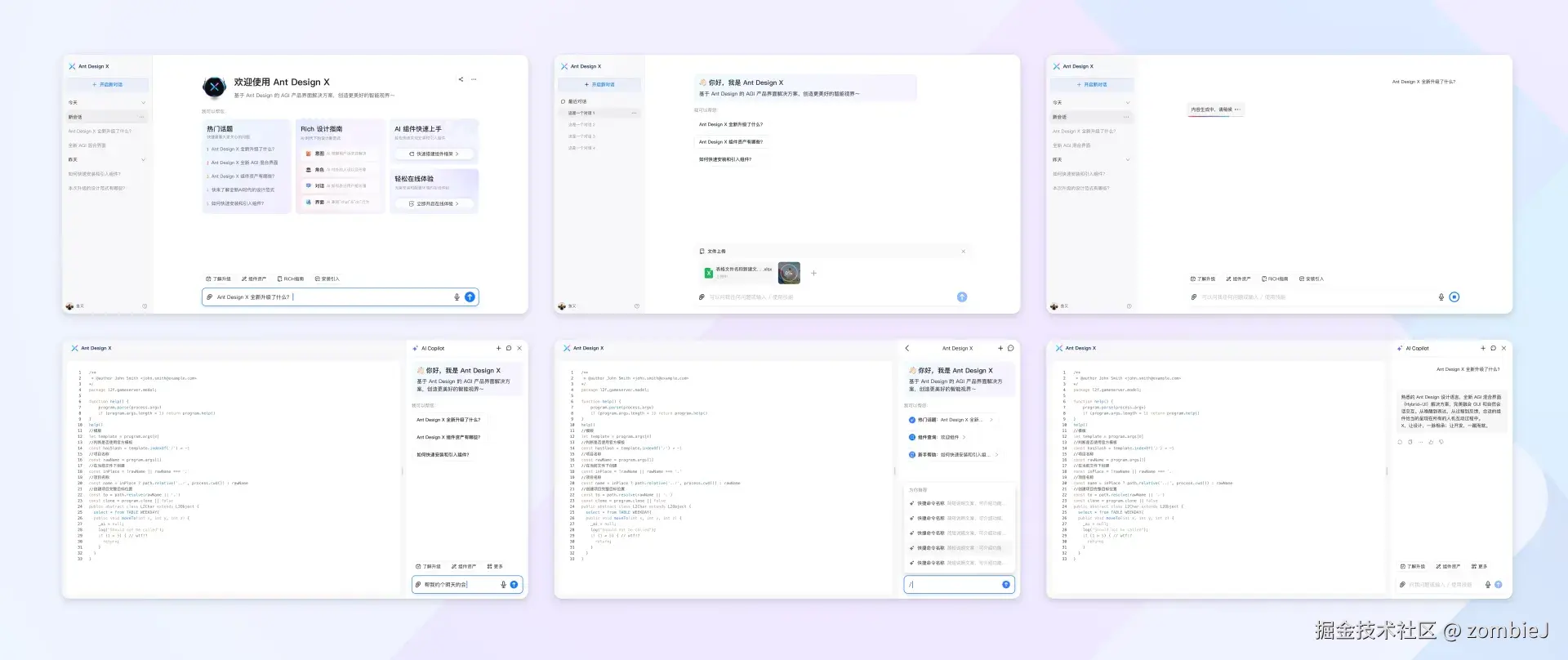Screen dimensions: 1568x660
Task: Collapse 昨天 group in top-left panel sidebar
Action: pos(143,160)
